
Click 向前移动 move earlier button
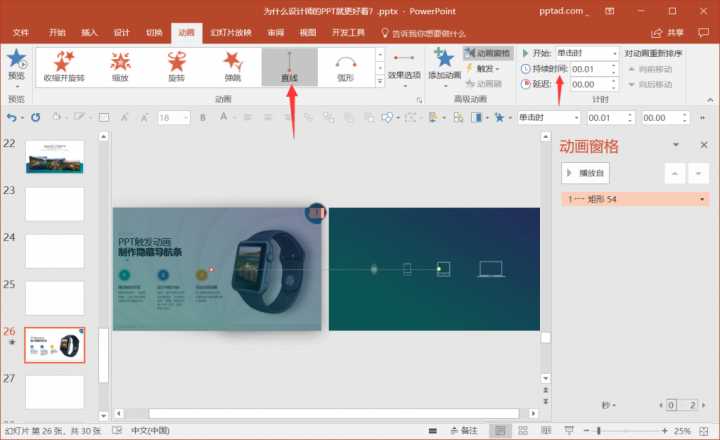click(651, 69)
